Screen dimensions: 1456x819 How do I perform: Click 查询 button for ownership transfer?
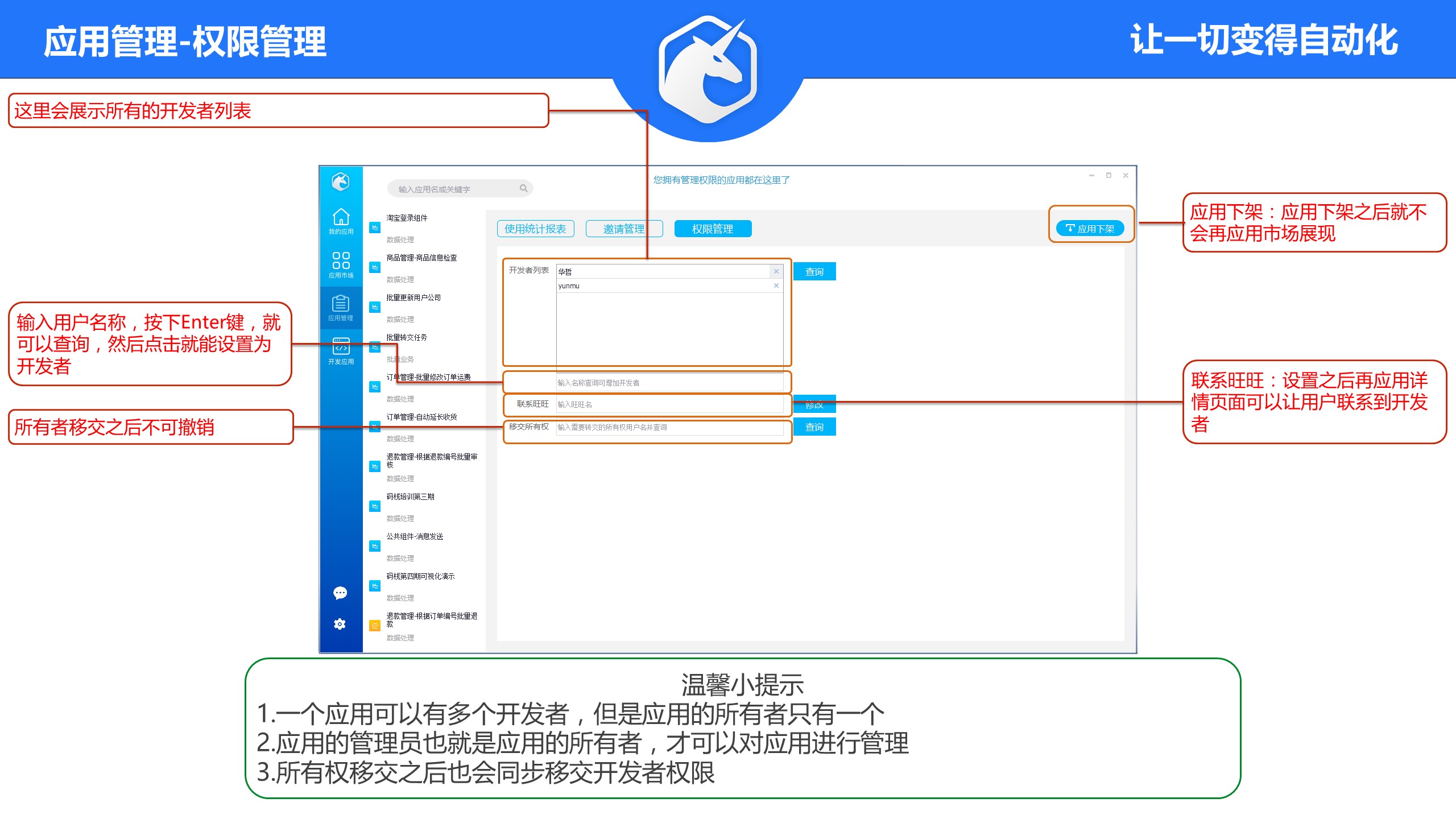(814, 427)
